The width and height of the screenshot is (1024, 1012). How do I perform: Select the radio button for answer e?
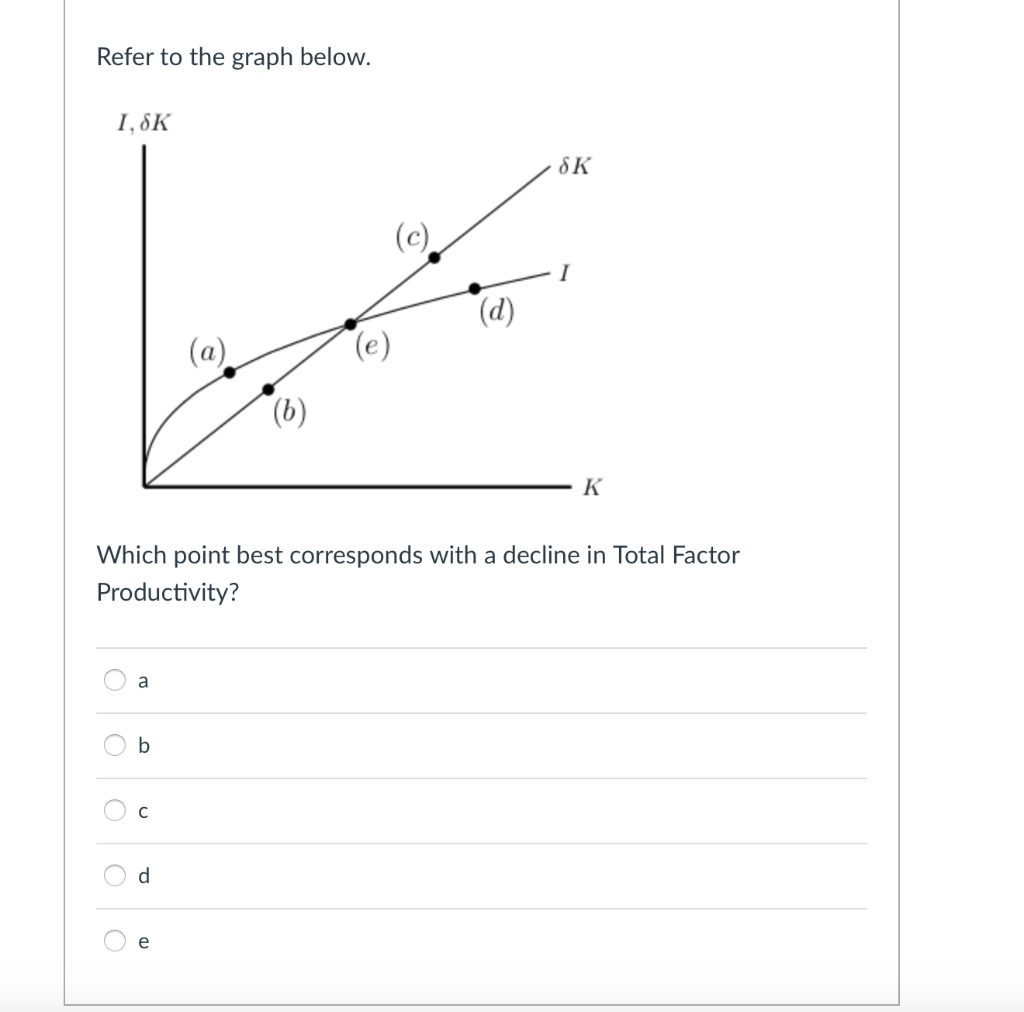(x=114, y=940)
